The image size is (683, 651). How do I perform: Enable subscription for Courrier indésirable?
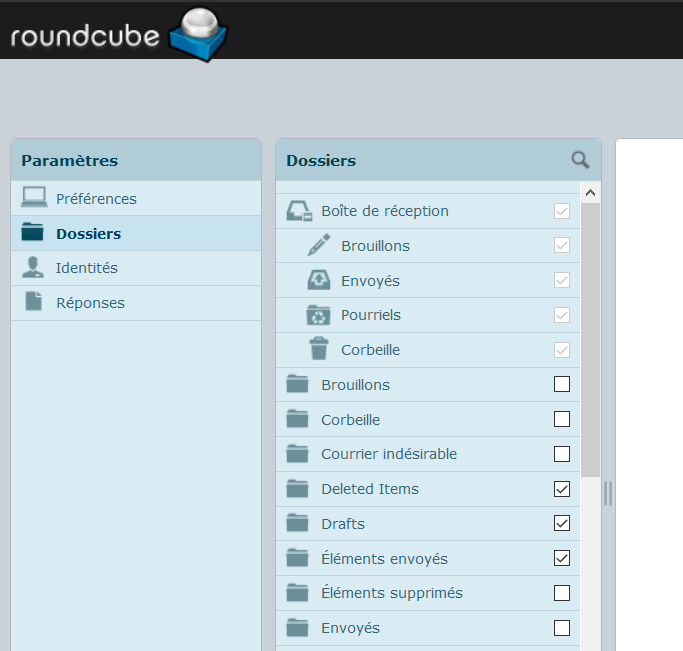(x=562, y=454)
